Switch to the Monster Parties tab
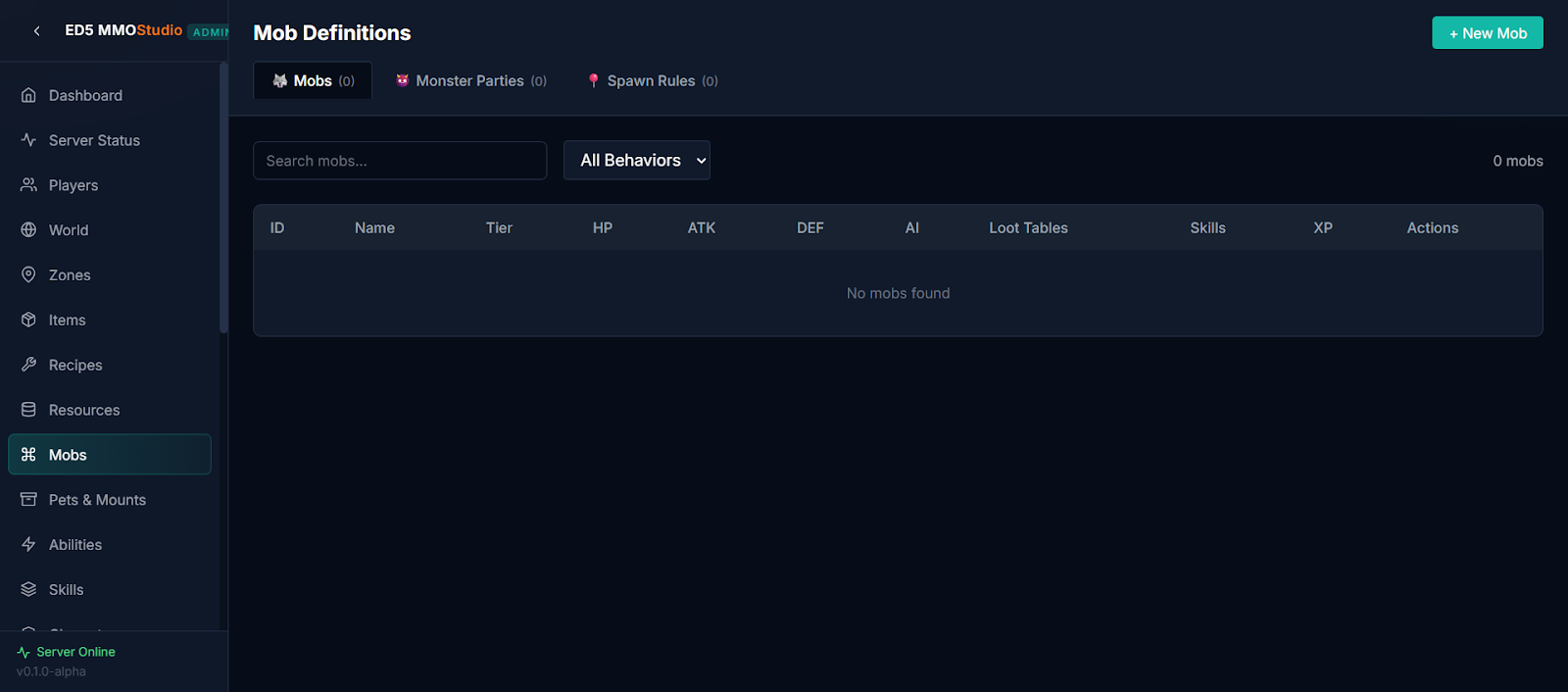 tap(471, 80)
